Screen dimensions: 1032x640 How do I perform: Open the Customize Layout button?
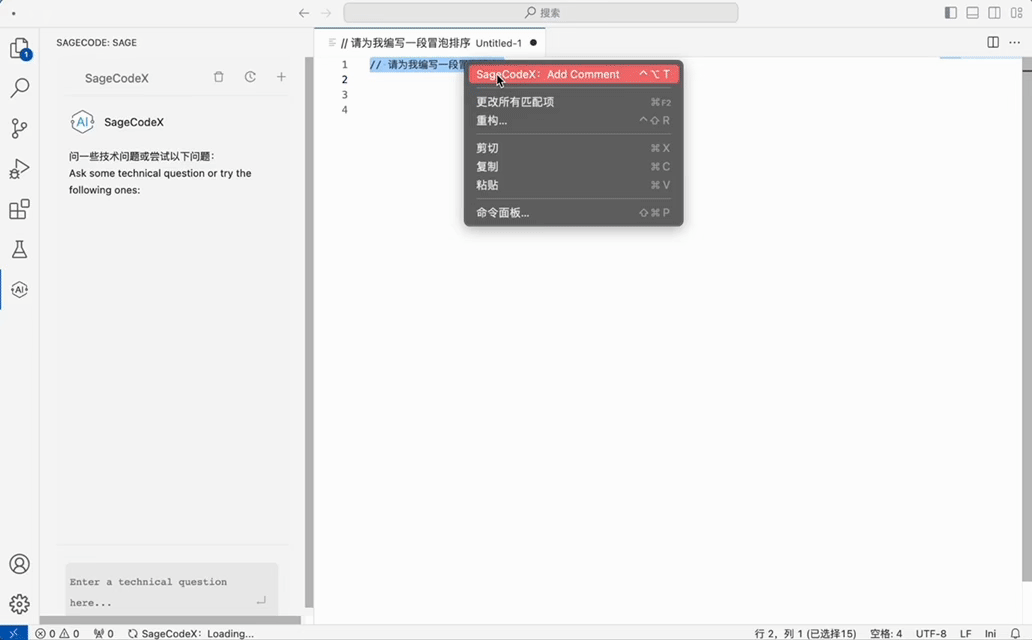click(x=1017, y=13)
